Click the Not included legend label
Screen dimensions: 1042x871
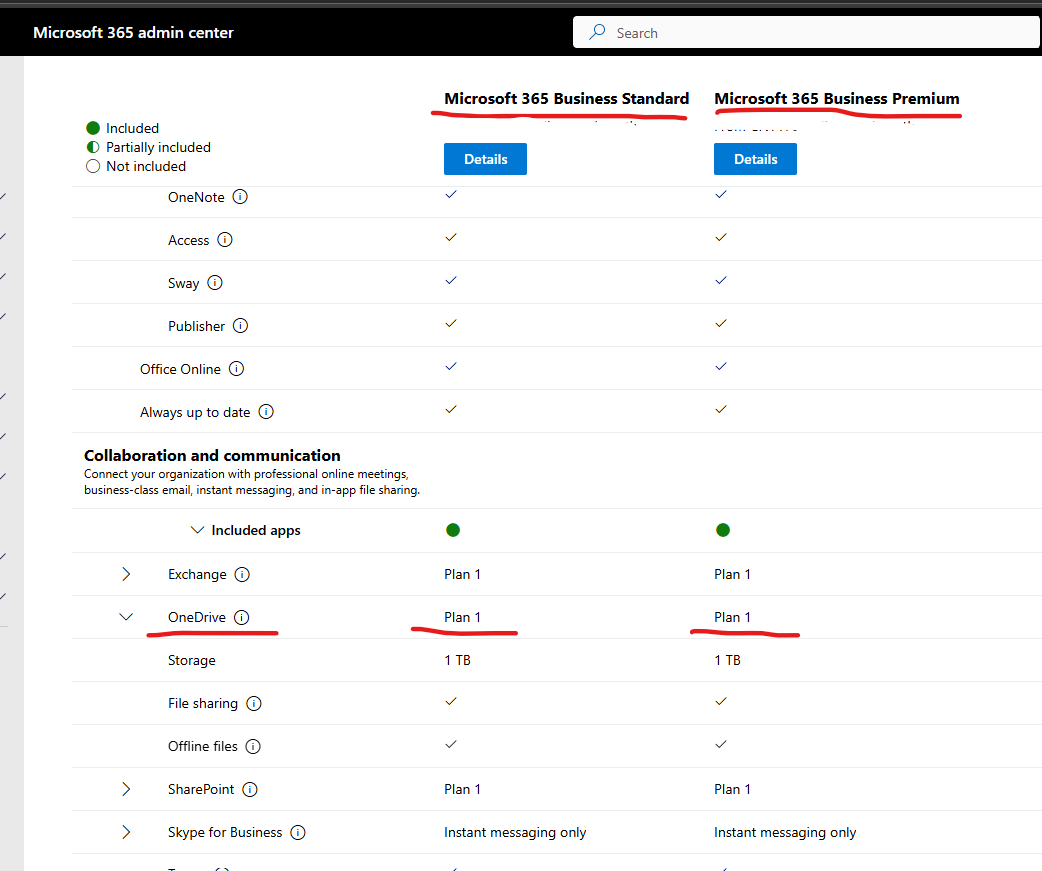coord(146,166)
